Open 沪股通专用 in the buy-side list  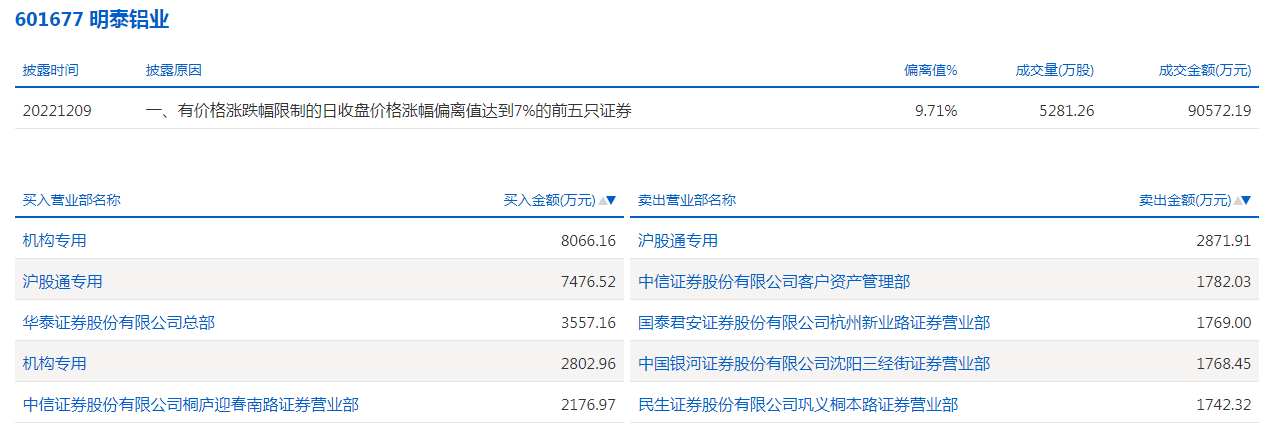point(63,281)
